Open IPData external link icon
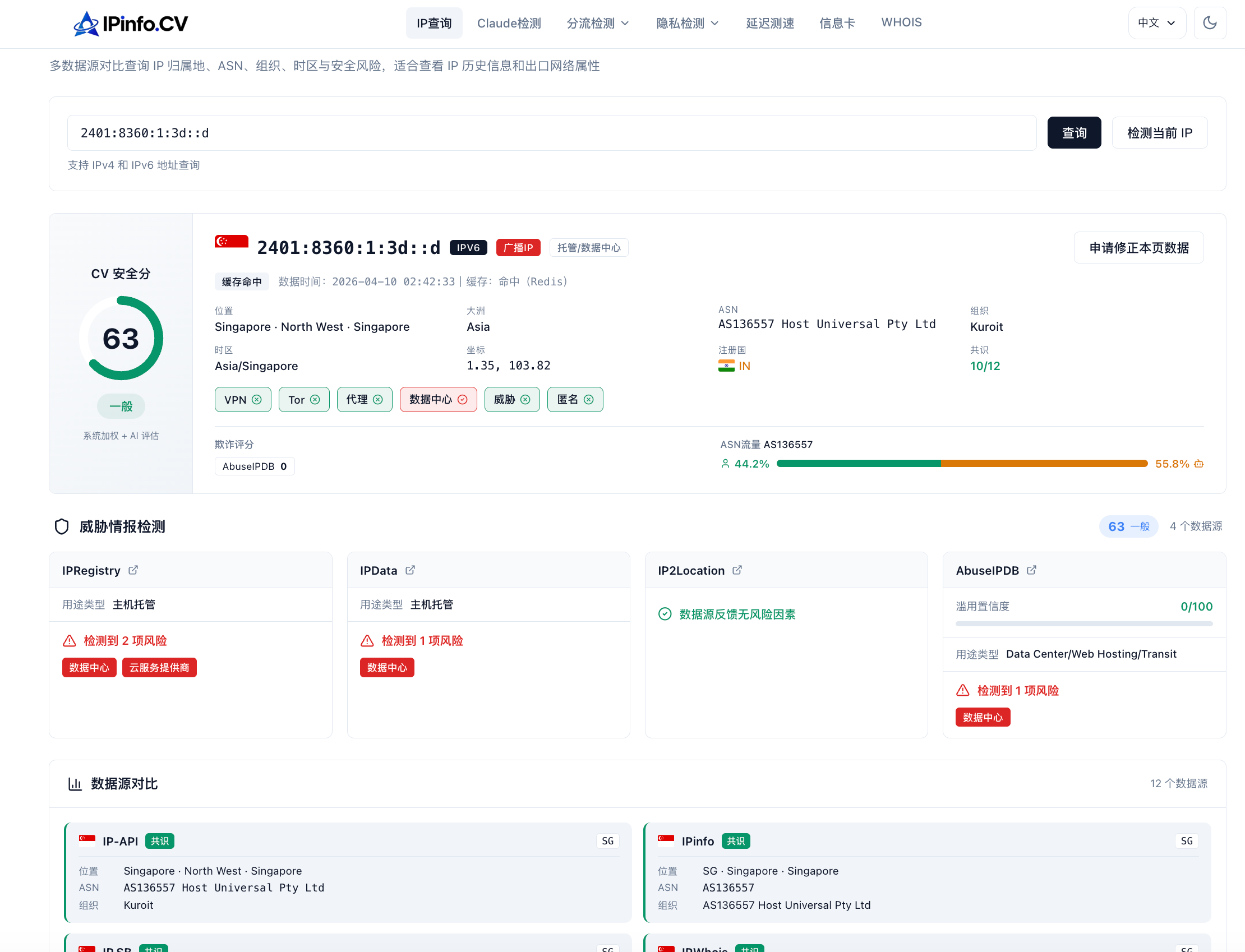Viewport: 1245px width, 952px height. pyautogui.click(x=411, y=570)
